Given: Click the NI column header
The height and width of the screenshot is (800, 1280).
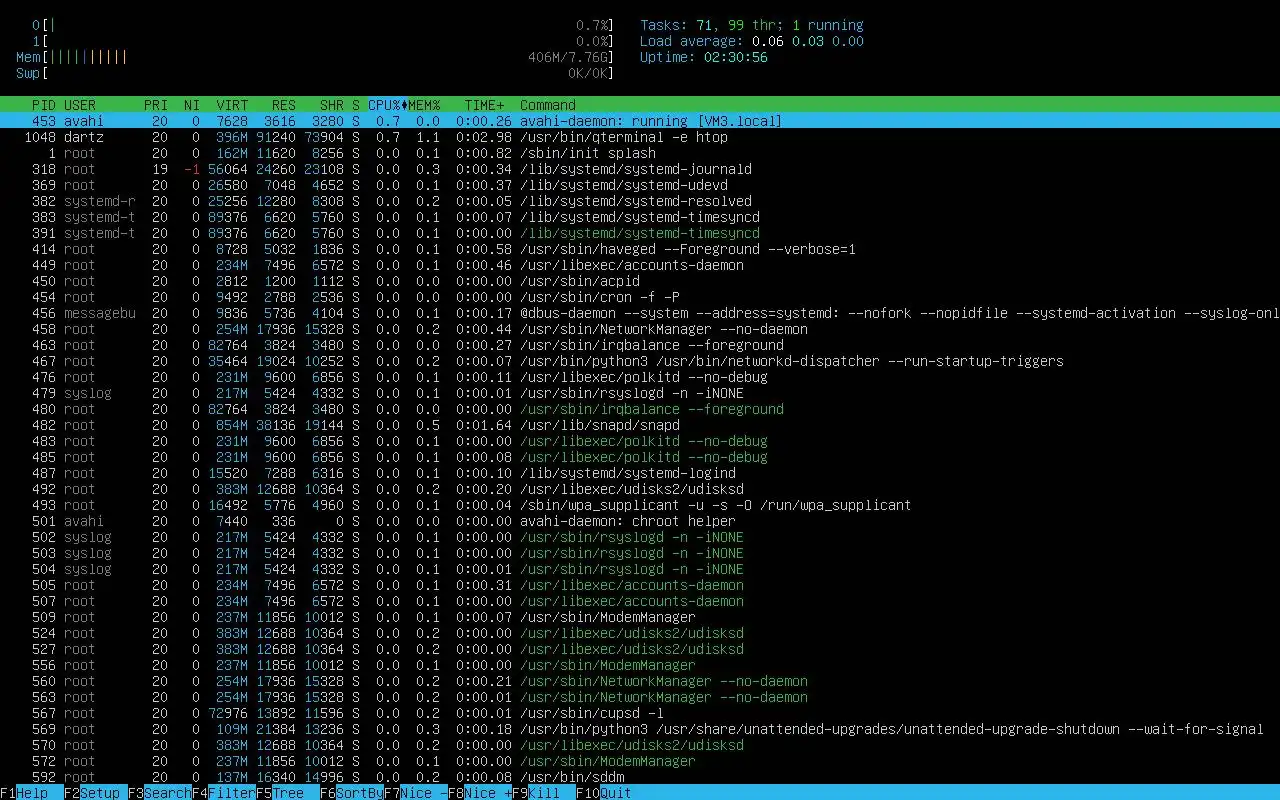Looking at the screenshot, I should (x=192, y=105).
